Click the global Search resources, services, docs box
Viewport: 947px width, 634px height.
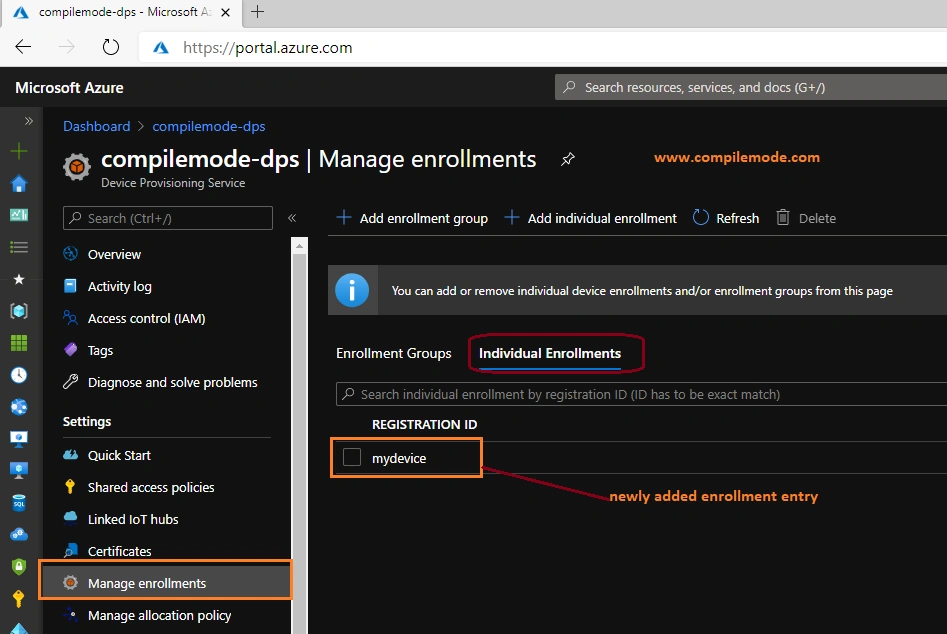point(751,88)
